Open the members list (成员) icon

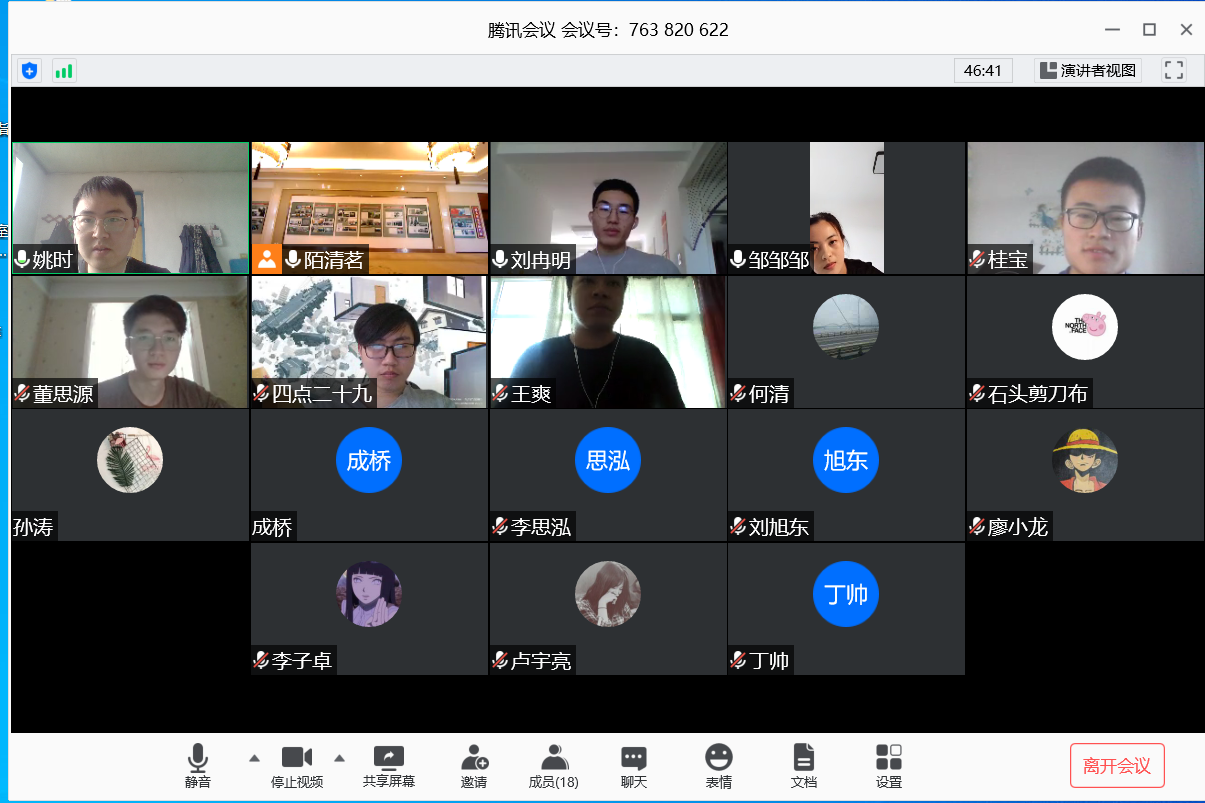click(553, 766)
